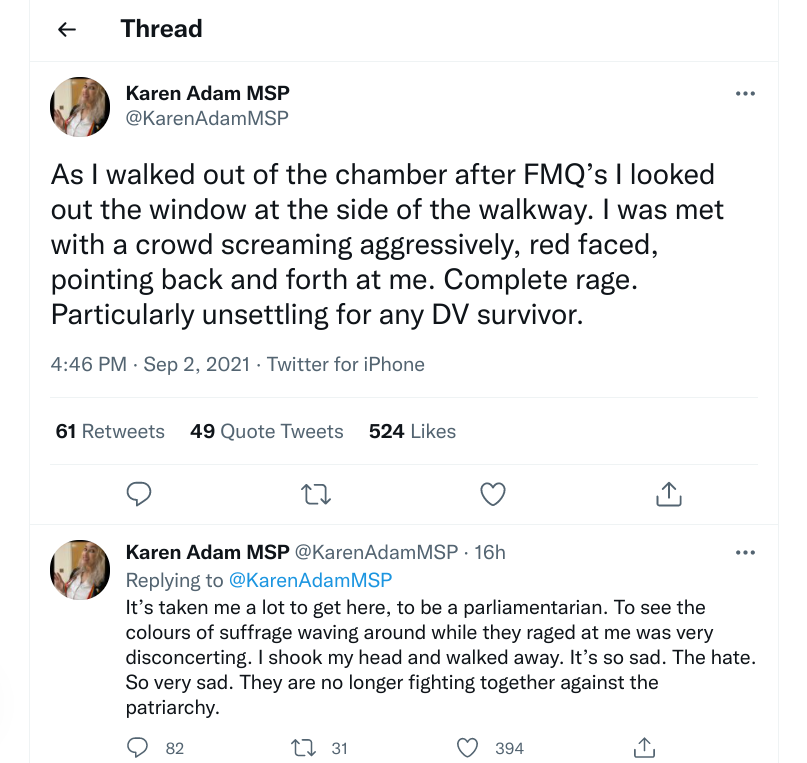The height and width of the screenshot is (763, 807).
Task: Click the Twitter for iPhone source link
Action: click(x=347, y=364)
